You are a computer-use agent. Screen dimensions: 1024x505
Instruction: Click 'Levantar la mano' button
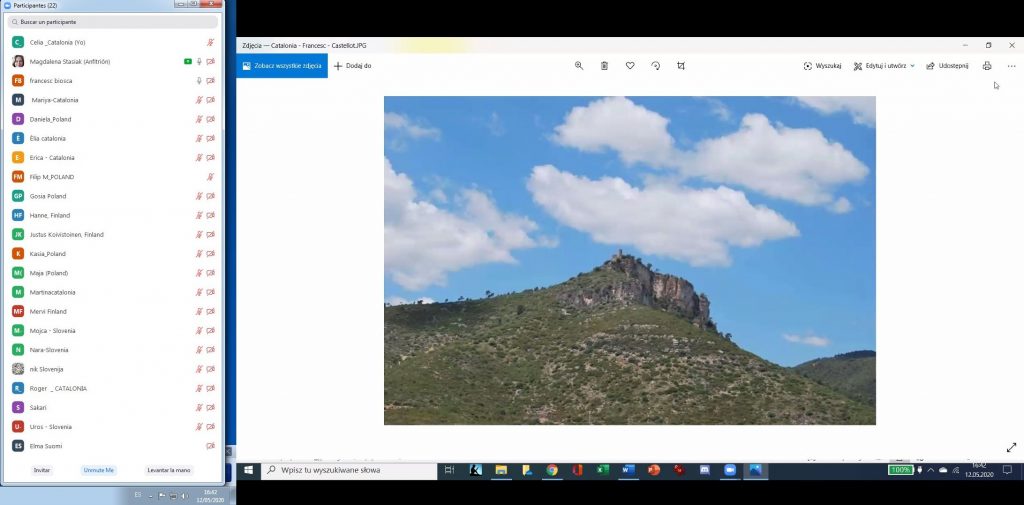click(x=169, y=470)
